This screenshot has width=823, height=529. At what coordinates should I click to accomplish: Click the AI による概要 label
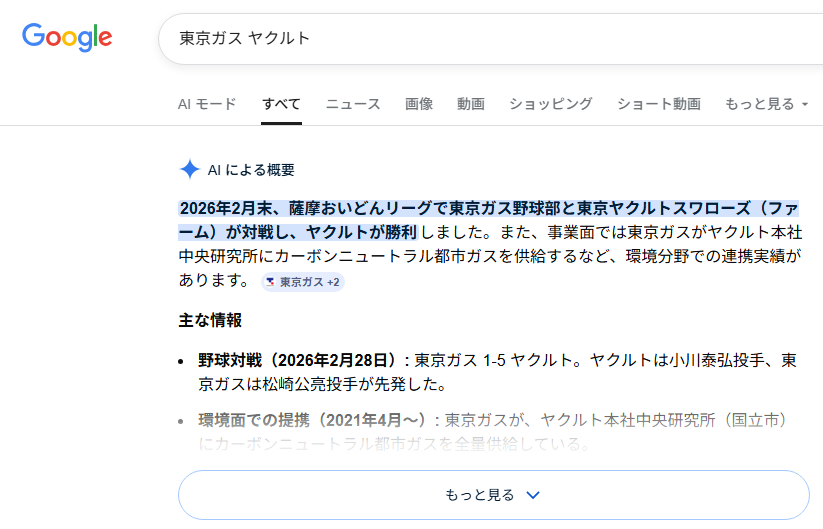tap(251, 170)
